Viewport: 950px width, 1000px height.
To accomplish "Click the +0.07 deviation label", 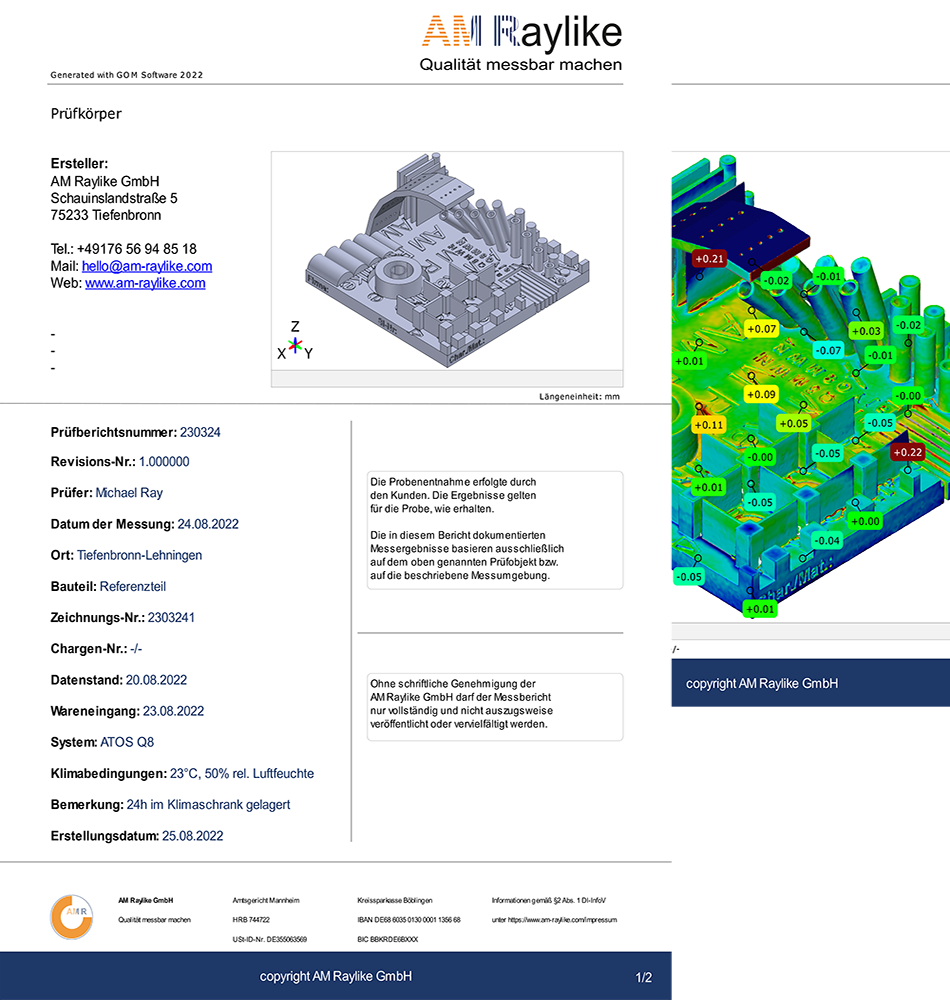I will (x=761, y=329).
